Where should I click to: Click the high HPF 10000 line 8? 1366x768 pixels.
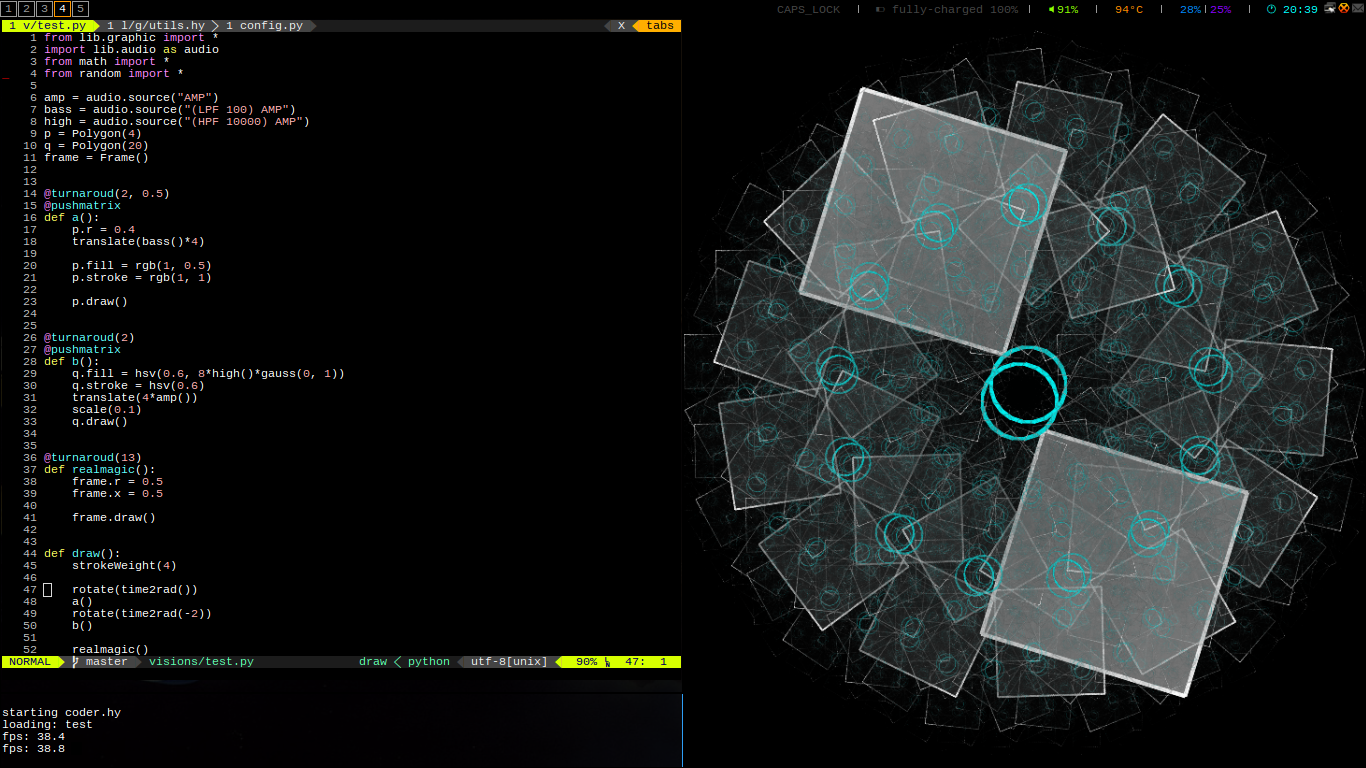click(177, 121)
